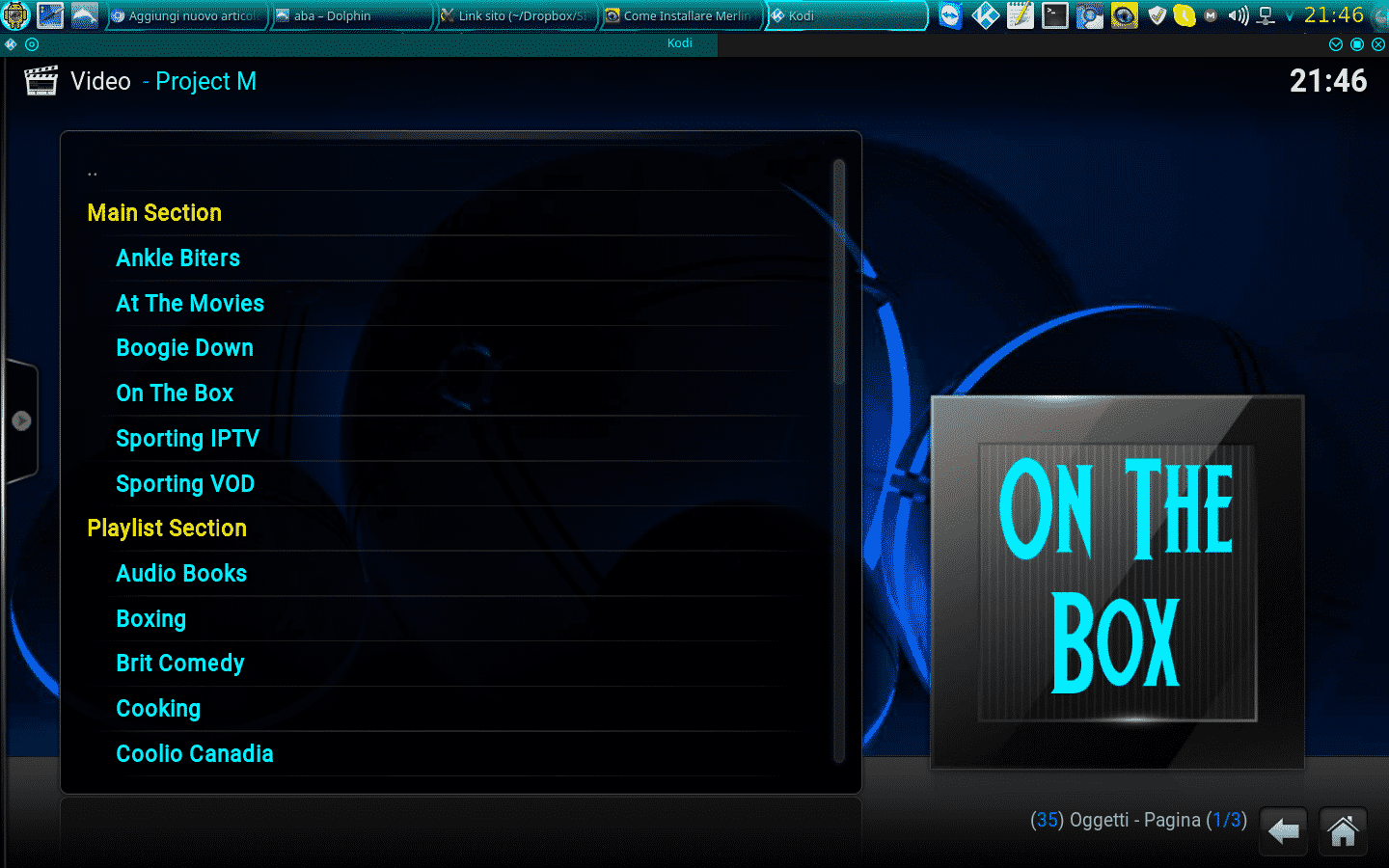
Task: Close the Kodi window
Action: coord(1378,44)
